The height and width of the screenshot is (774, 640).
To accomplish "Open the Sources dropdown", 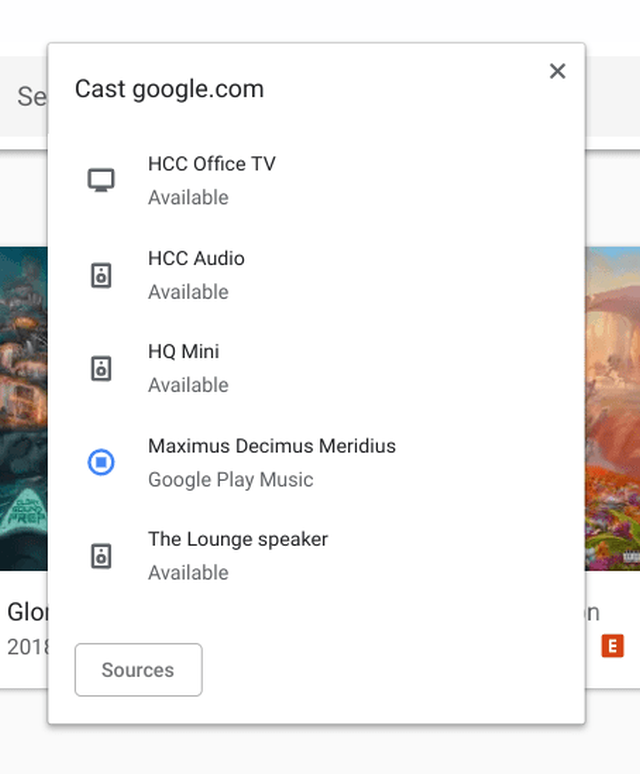I will (138, 670).
